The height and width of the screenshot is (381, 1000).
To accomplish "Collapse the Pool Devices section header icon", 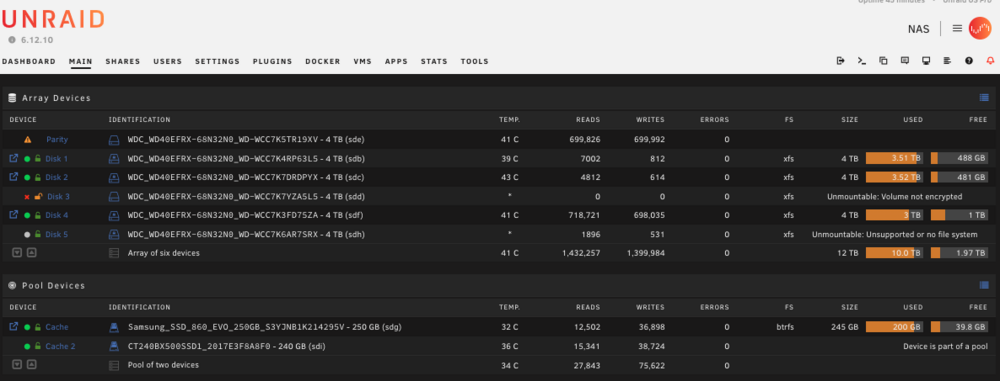I will point(11,285).
